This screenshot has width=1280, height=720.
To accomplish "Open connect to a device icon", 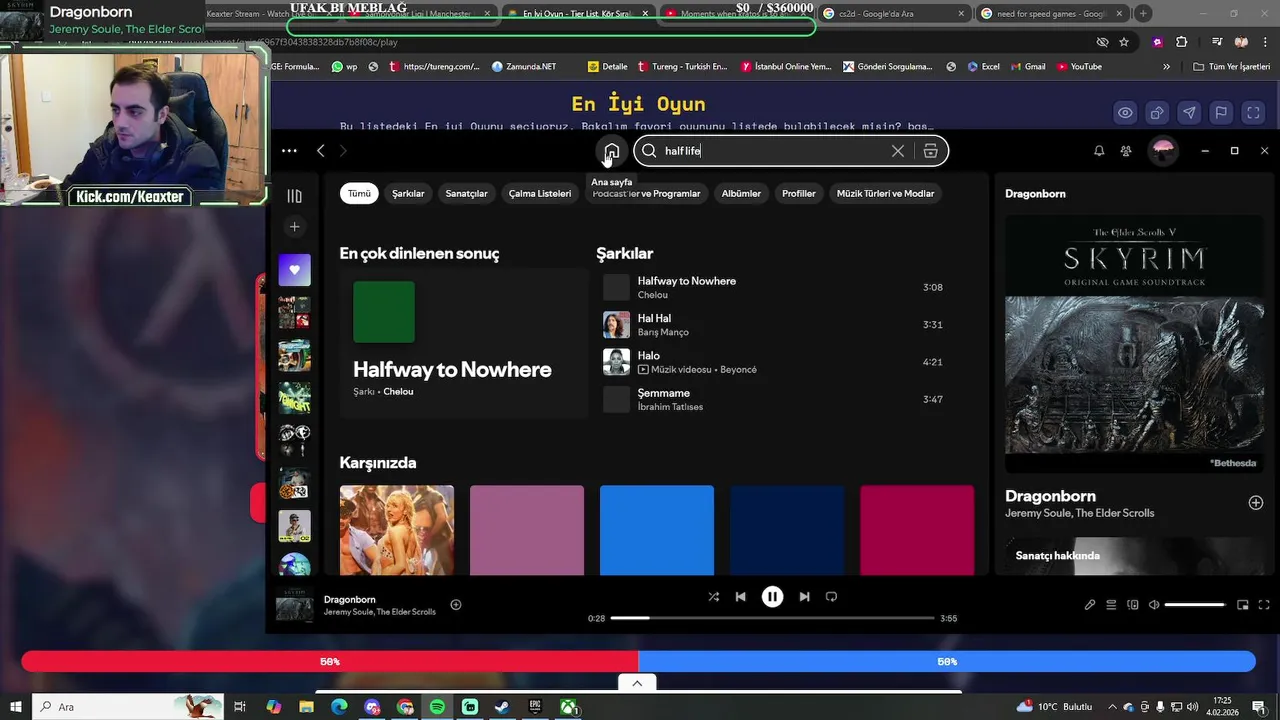I will point(1133,605).
